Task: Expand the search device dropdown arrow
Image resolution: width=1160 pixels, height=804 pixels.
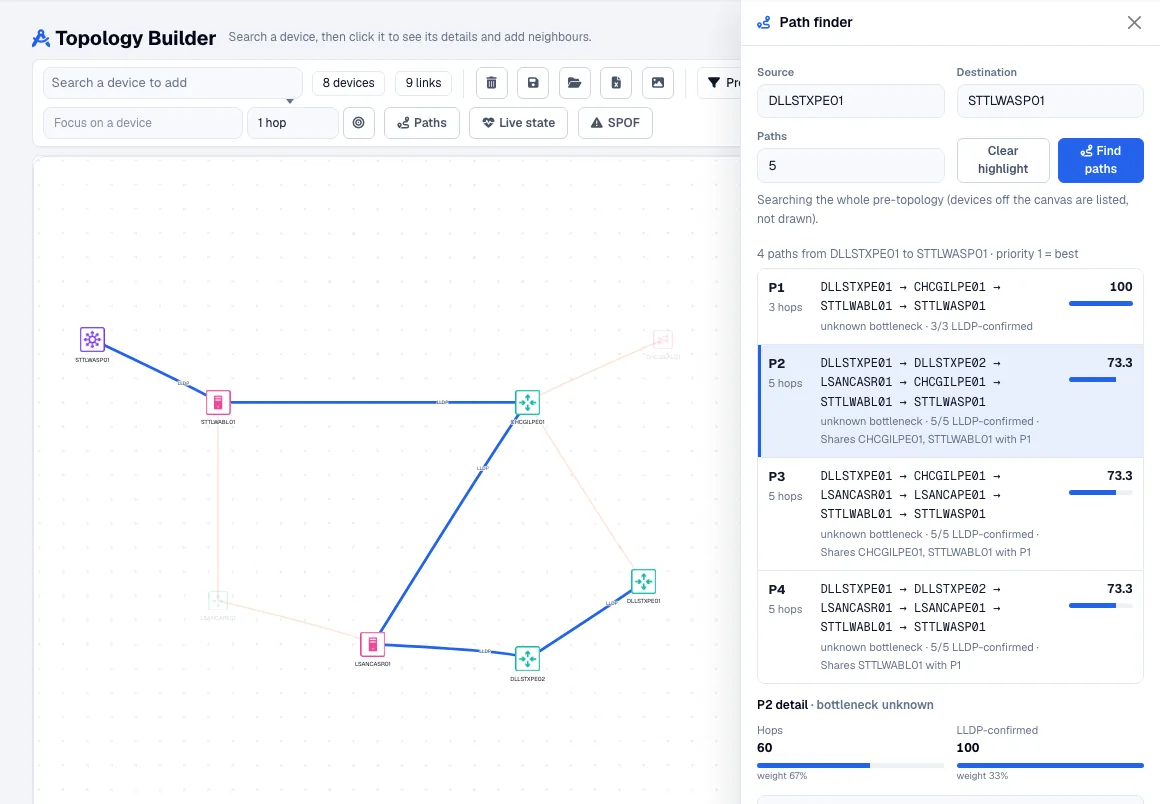Action: (x=290, y=101)
